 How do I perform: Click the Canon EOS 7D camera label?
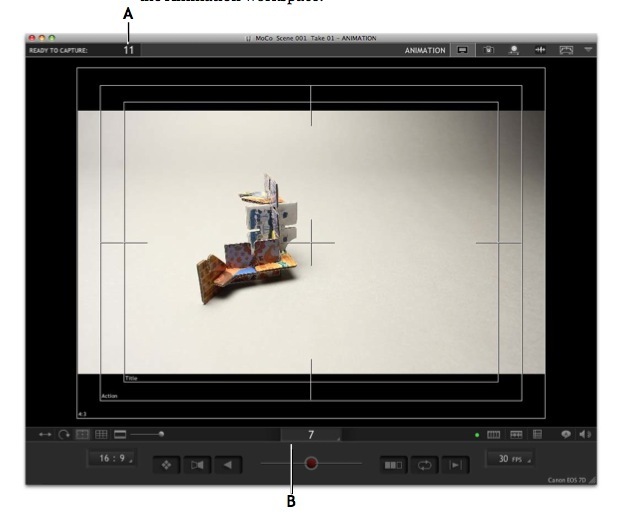tap(566, 480)
